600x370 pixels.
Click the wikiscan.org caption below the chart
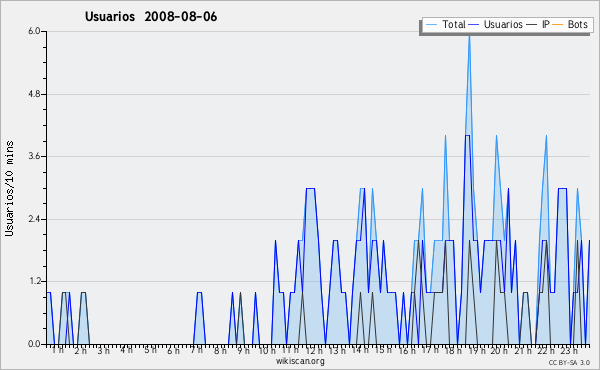click(300, 361)
